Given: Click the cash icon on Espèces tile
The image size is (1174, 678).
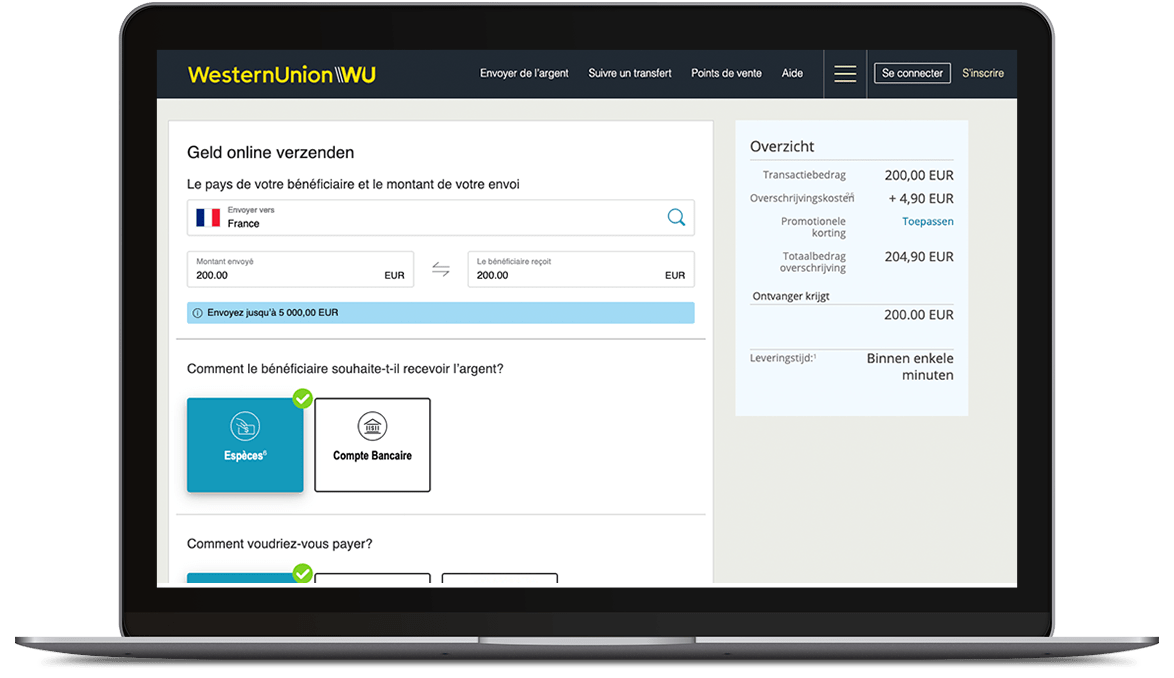Looking at the screenshot, I should 245,427.
